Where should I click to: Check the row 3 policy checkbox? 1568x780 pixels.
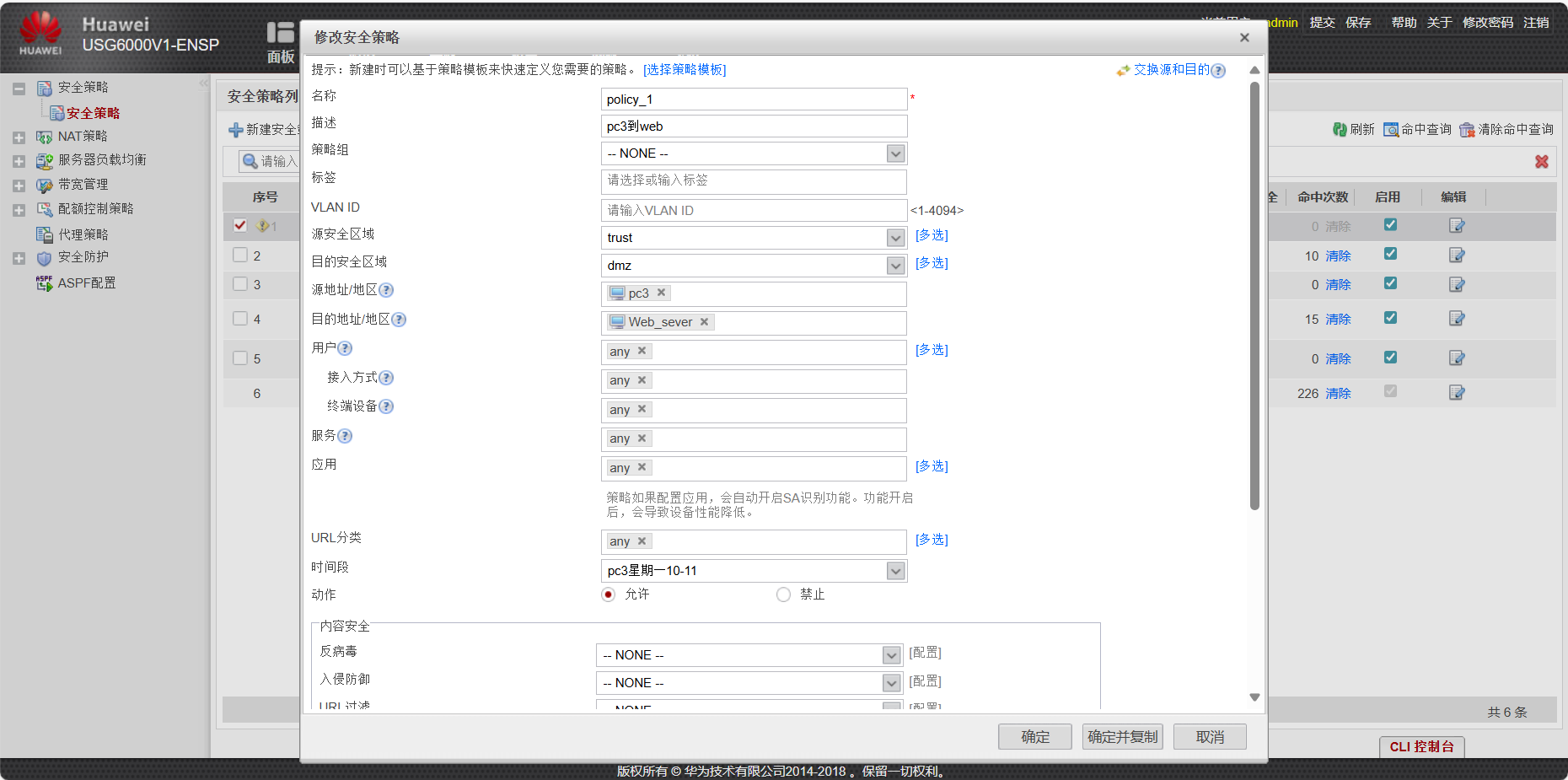pos(240,284)
